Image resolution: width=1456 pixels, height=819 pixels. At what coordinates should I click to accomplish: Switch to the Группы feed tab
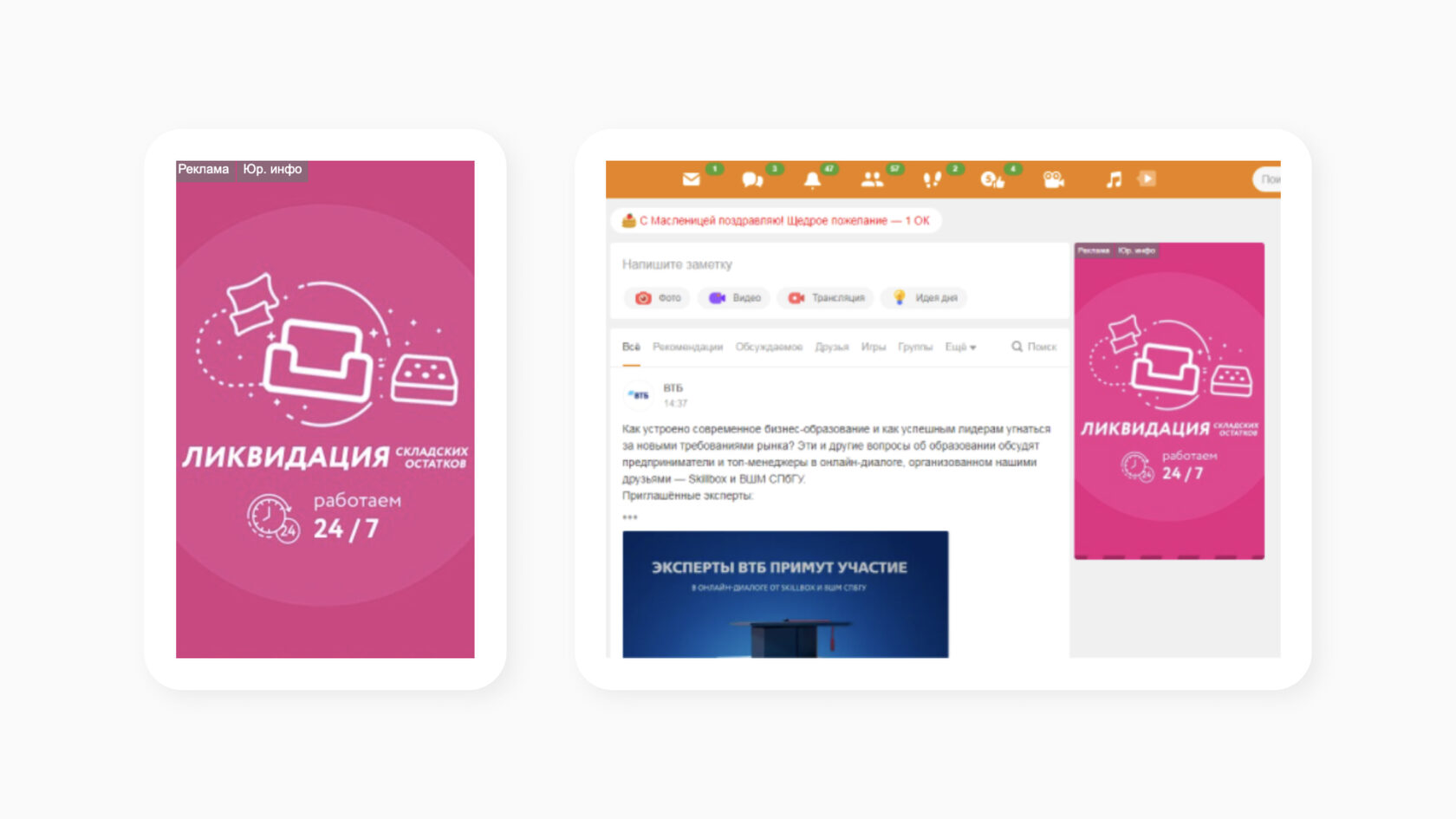point(915,347)
